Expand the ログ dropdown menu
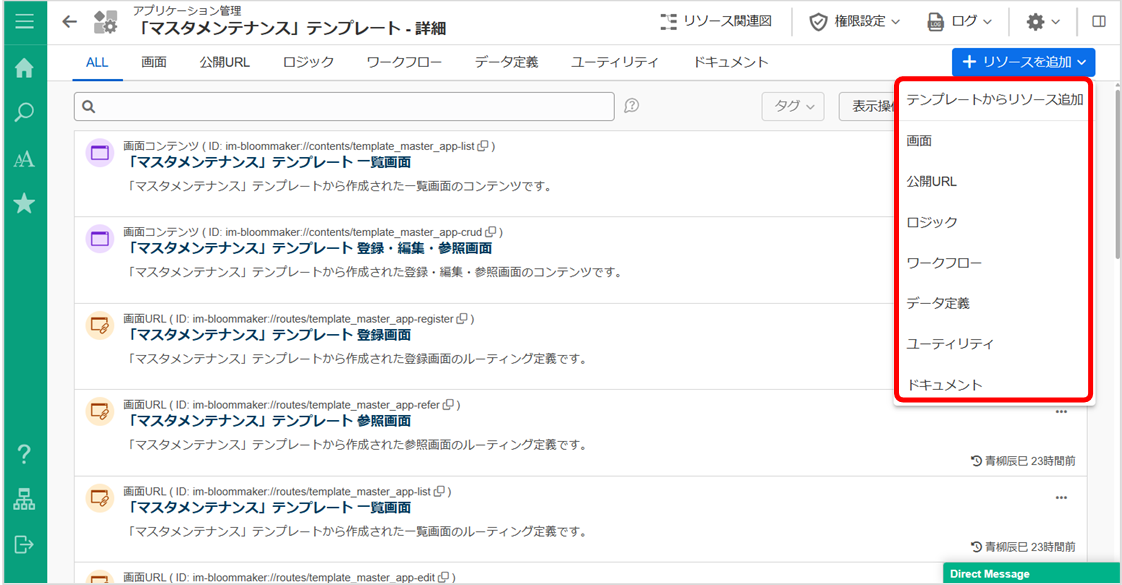1122x585 pixels. coord(960,21)
